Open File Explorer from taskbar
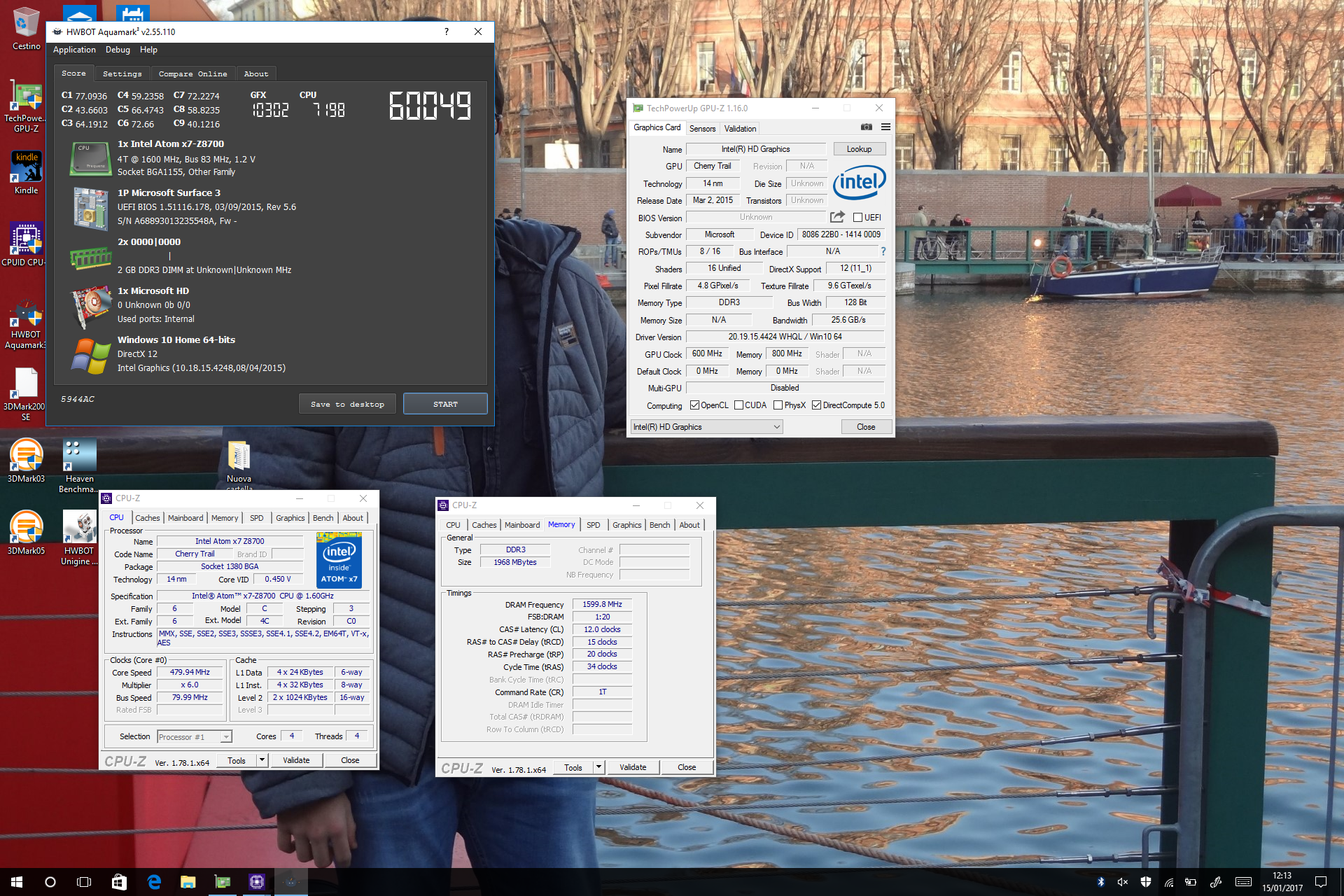1344x896 pixels. [x=188, y=882]
